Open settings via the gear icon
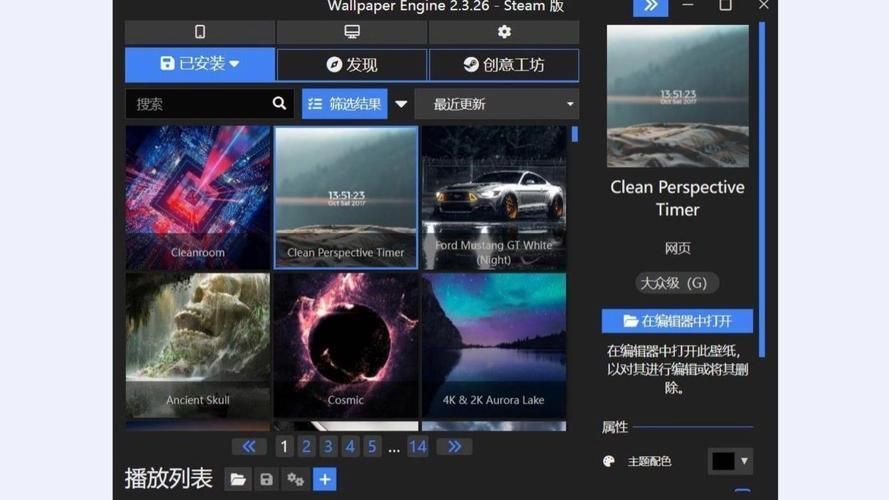The image size is (889, 500). 504,32
